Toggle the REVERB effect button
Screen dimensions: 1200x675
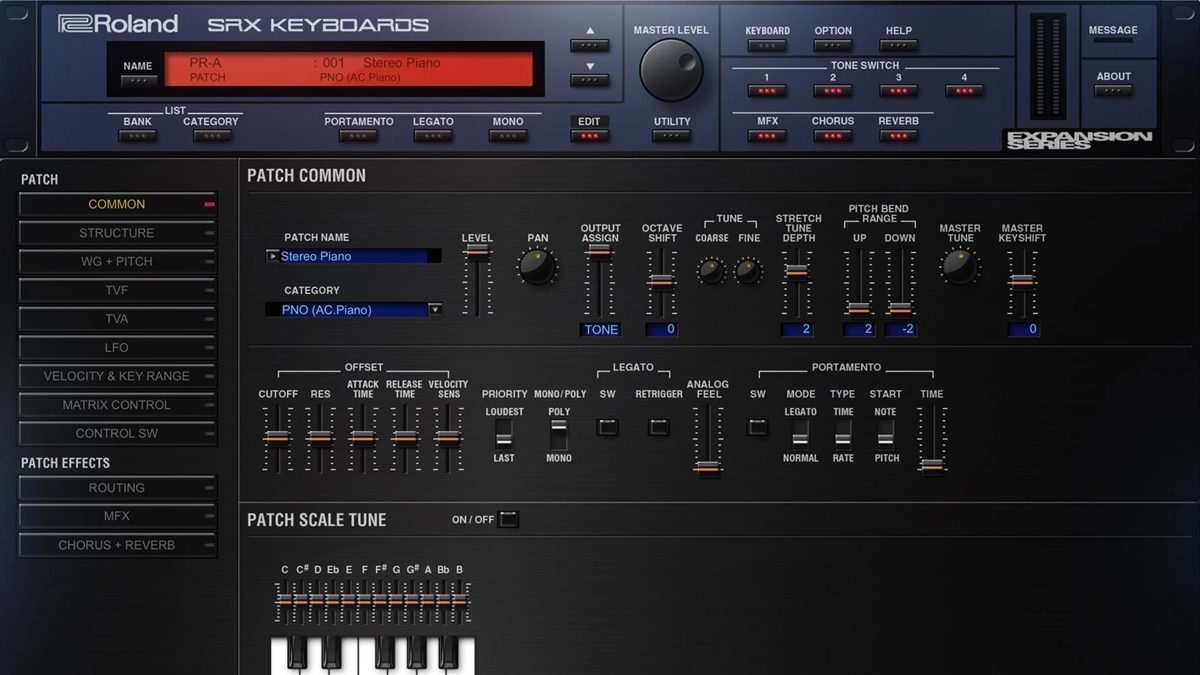tap(898, 136)
